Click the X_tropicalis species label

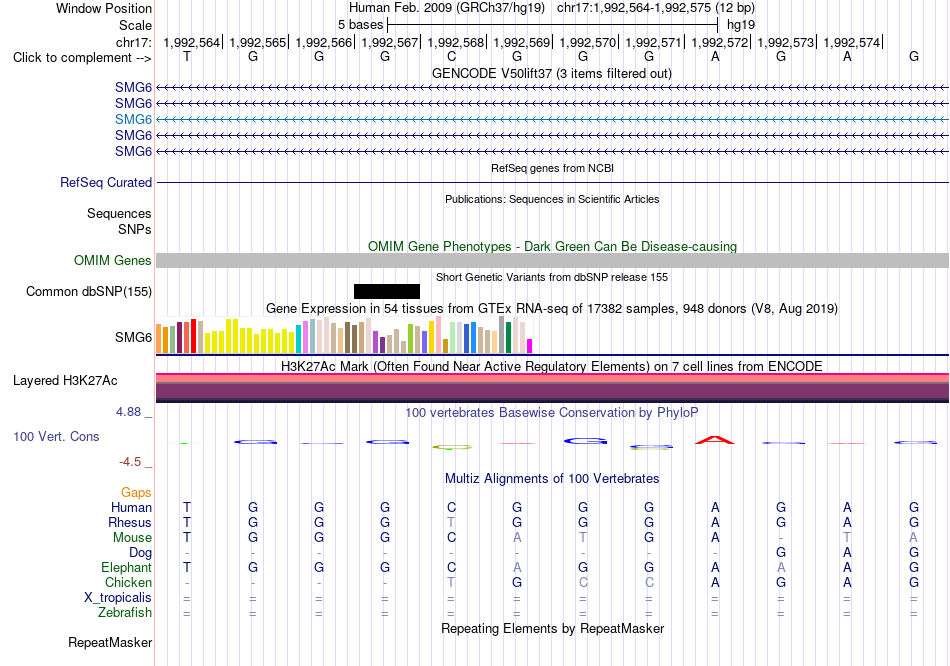pos(118,598)
